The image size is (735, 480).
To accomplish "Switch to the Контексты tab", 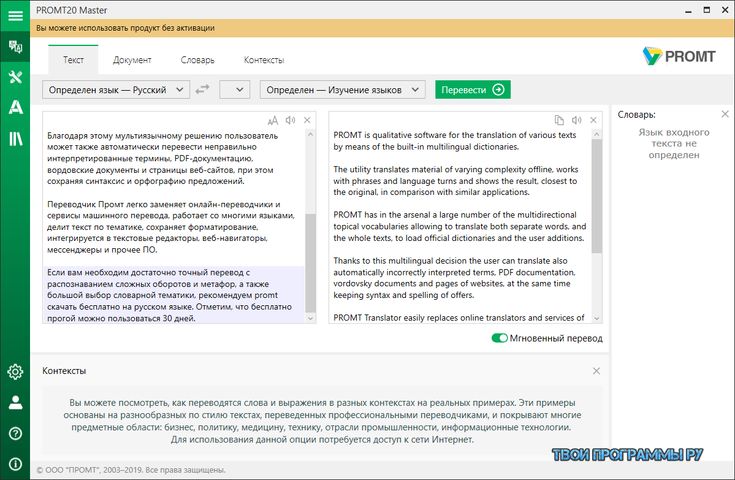I will click(264, 60).
